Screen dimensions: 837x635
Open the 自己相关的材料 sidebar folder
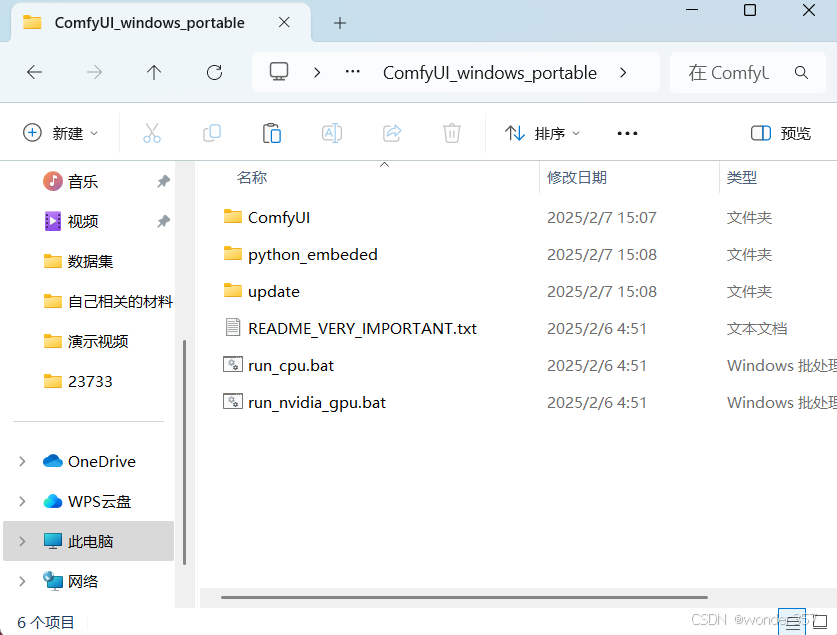108,301
